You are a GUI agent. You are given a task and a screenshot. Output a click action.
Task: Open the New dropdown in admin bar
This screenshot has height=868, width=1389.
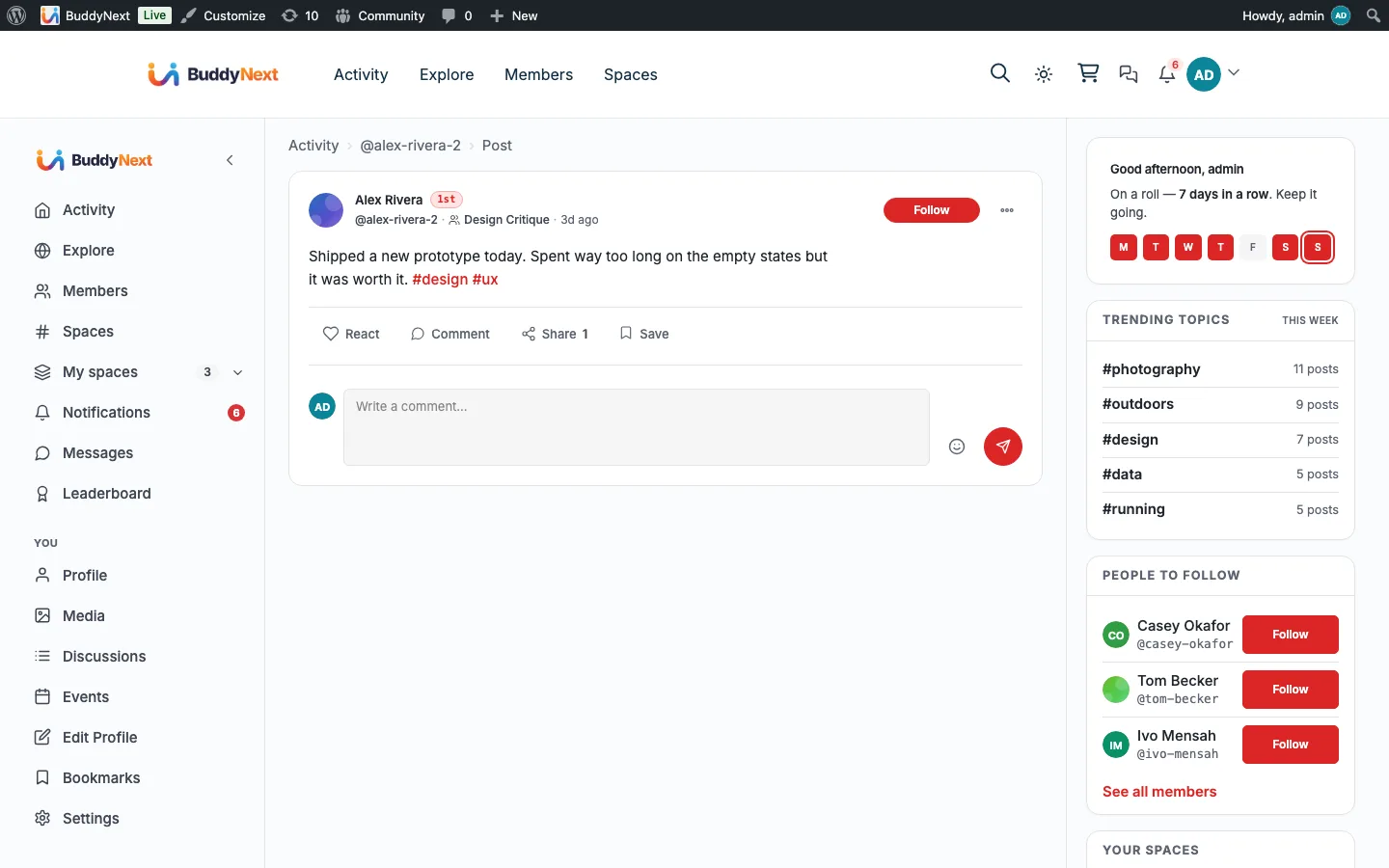point(514,15)
